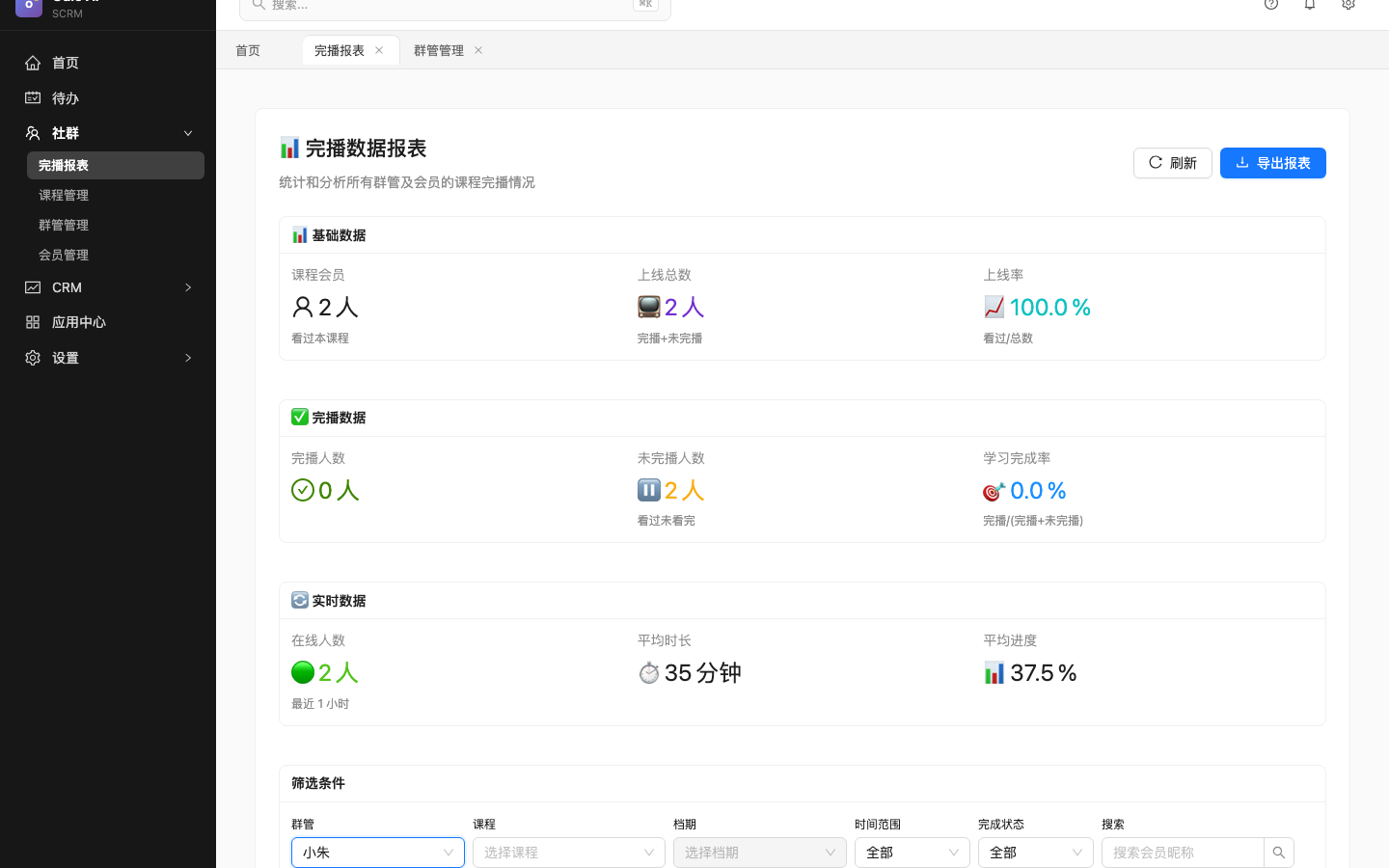The height and width of the screenshot is (868, 1389).
Task: Focus the top search box
Action: tap(455, 6)
